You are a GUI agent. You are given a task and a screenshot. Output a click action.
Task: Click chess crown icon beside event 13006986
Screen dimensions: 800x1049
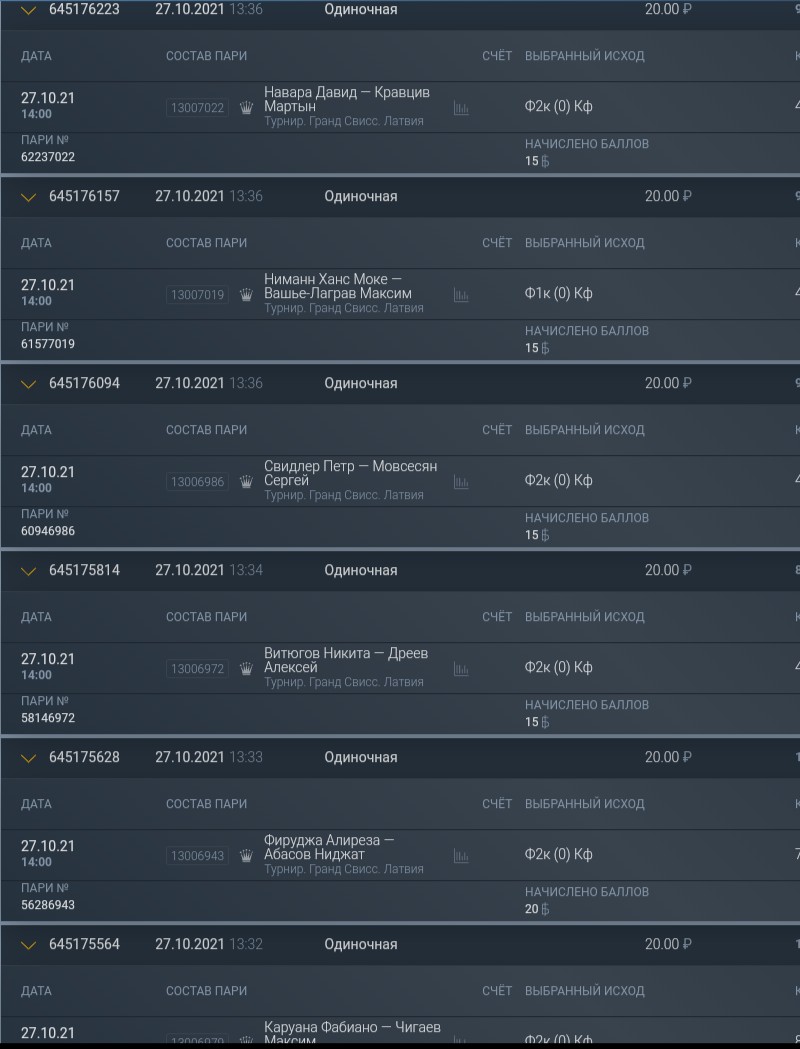246,482
